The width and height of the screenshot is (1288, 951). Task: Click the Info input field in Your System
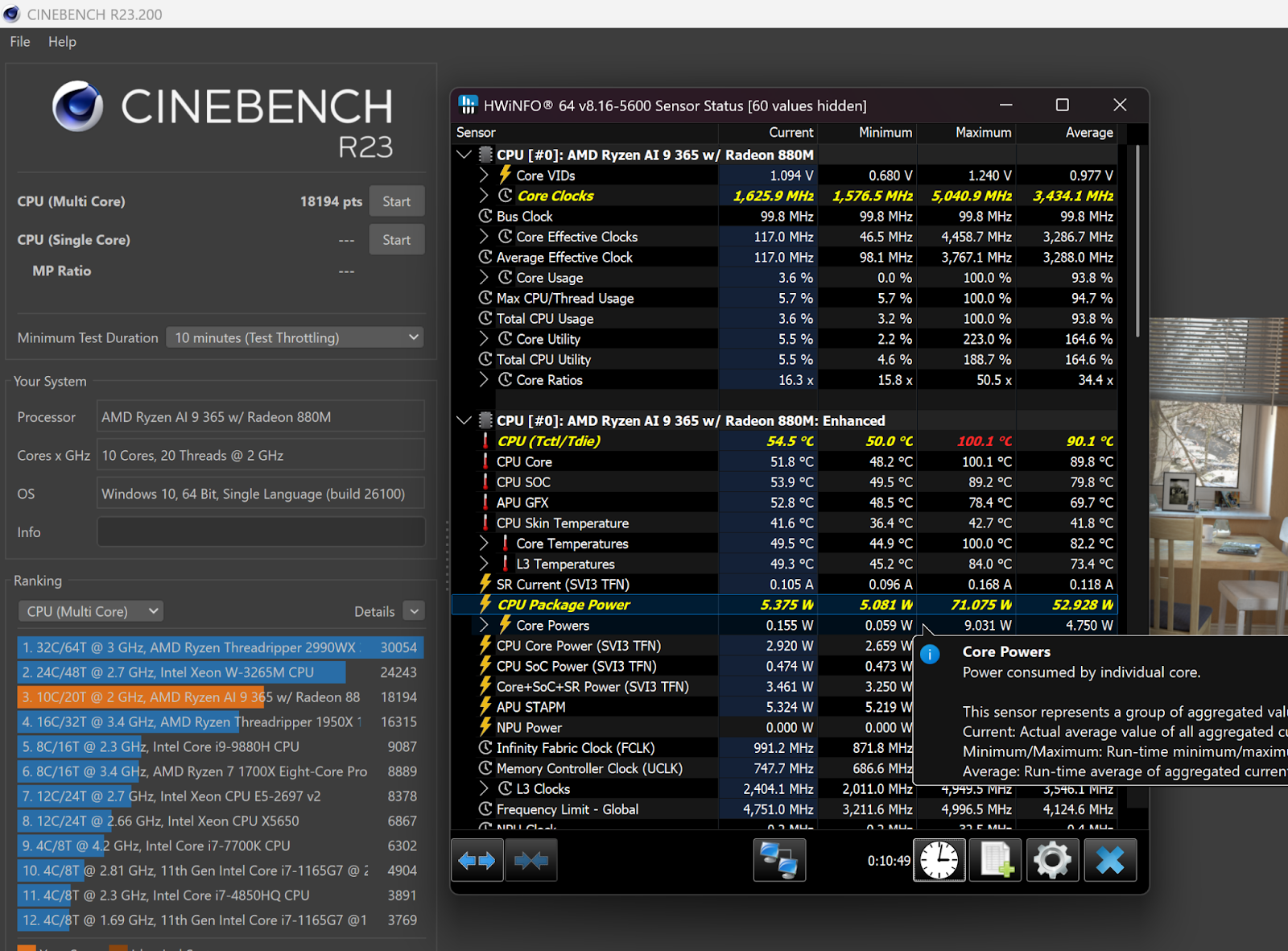[261, 531]
